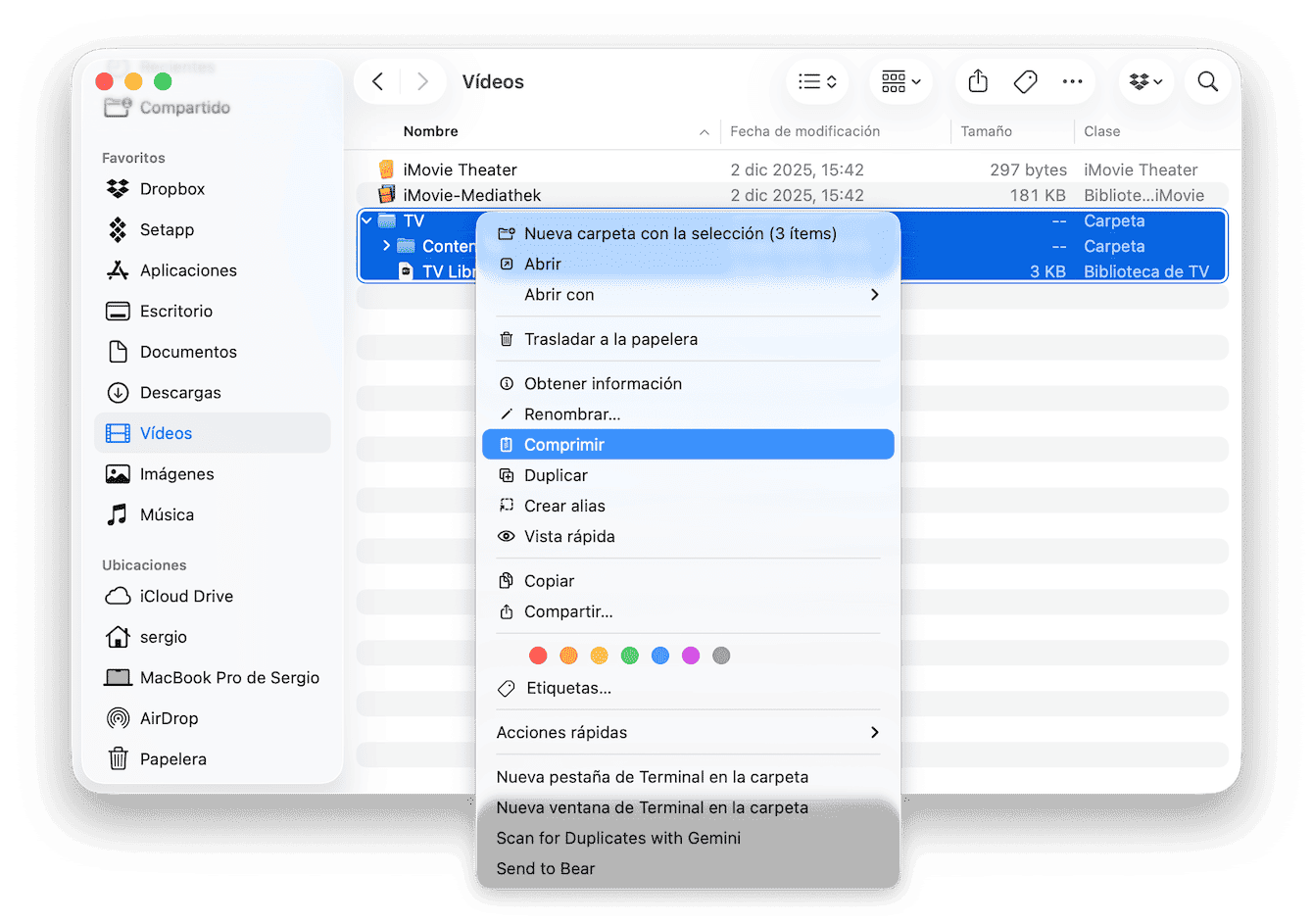This screenshot has width=1313, height=924.
Task: Select MacBook Pro de Sergio
Action: pos(213,678)
